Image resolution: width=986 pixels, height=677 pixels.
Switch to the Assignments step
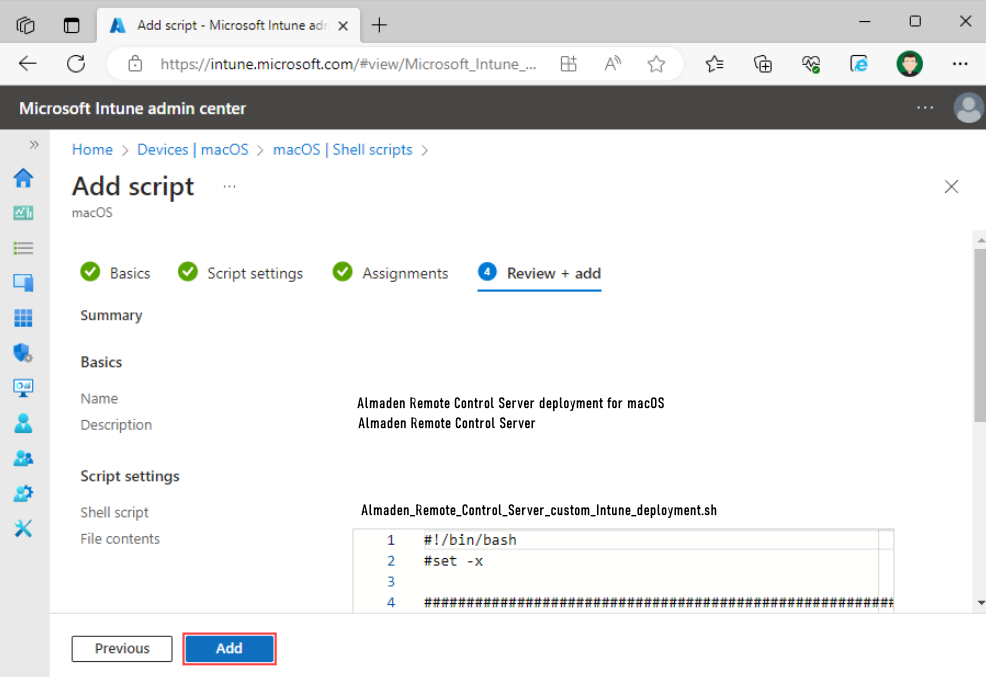click(391, 273)
